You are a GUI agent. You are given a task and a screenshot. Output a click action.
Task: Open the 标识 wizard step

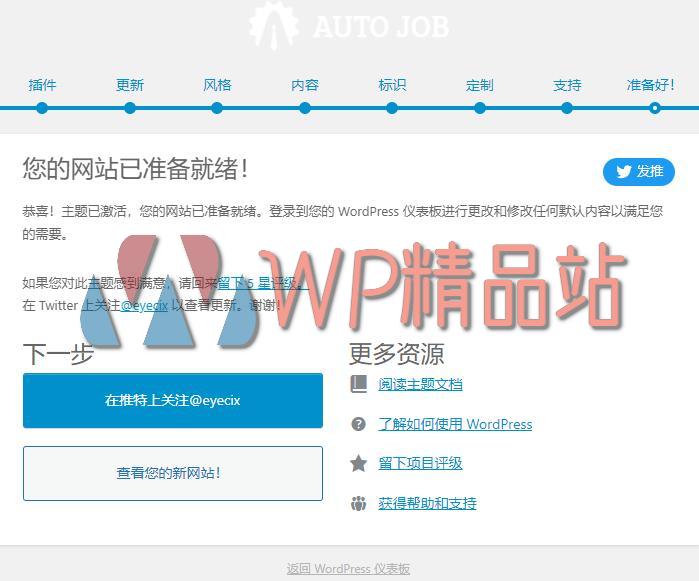(392, 84)
